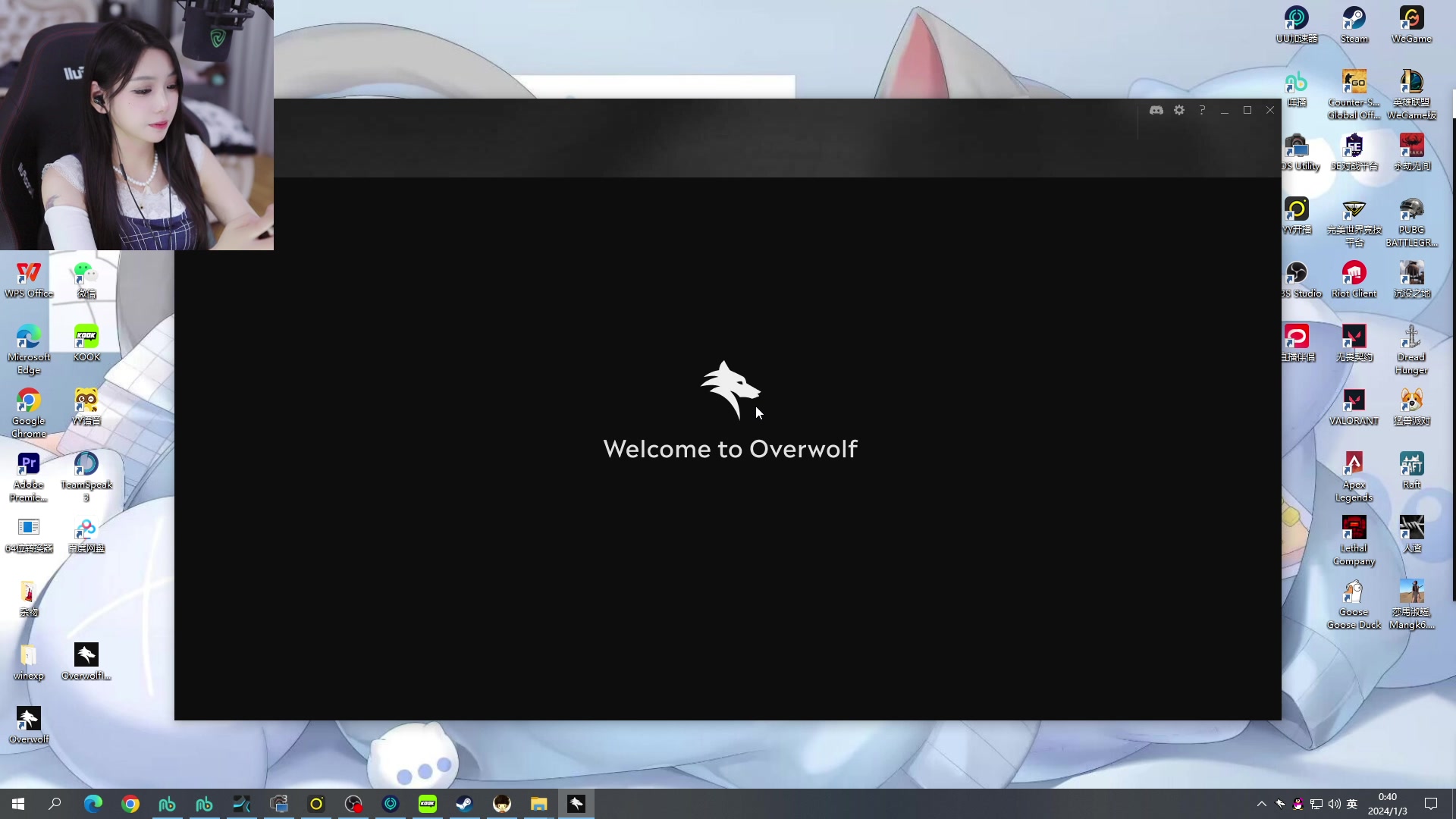
Task: Select WPS Office desktop shortcut
Action: click(x=29, y=279)
